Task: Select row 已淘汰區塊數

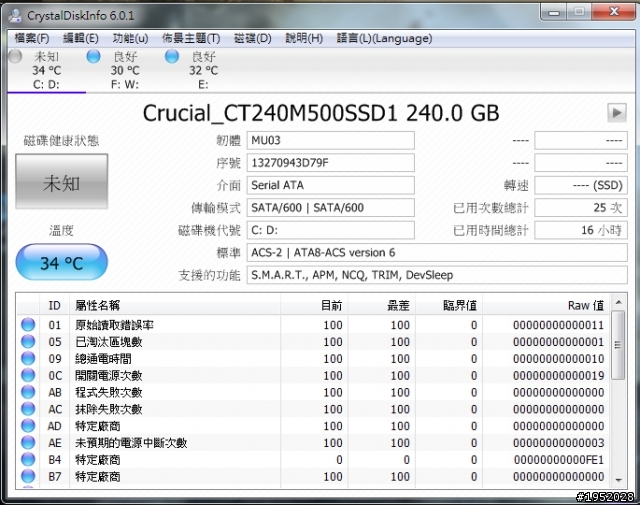Action: 313,342
